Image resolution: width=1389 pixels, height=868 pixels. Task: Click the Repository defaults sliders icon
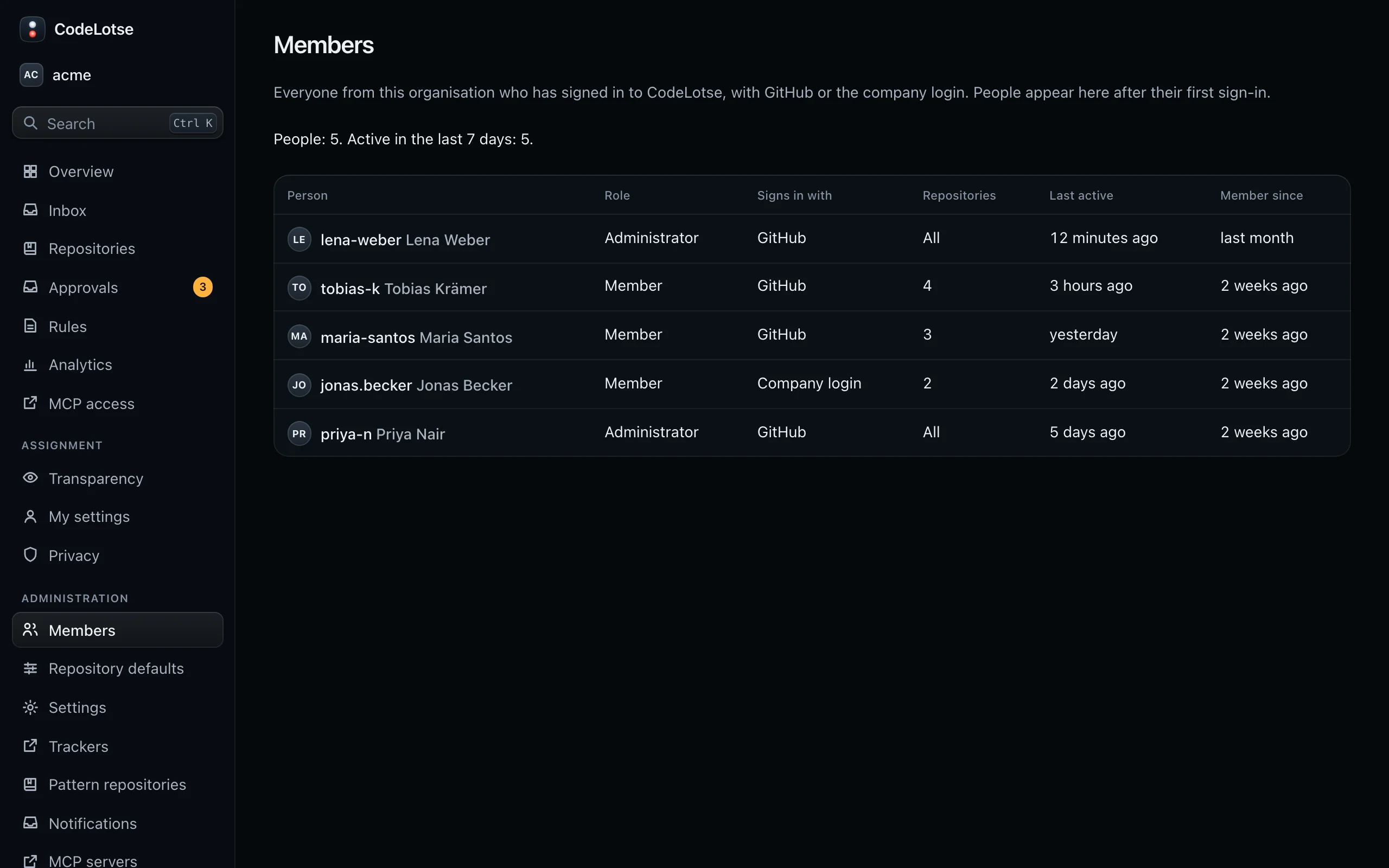pos(30,668)
